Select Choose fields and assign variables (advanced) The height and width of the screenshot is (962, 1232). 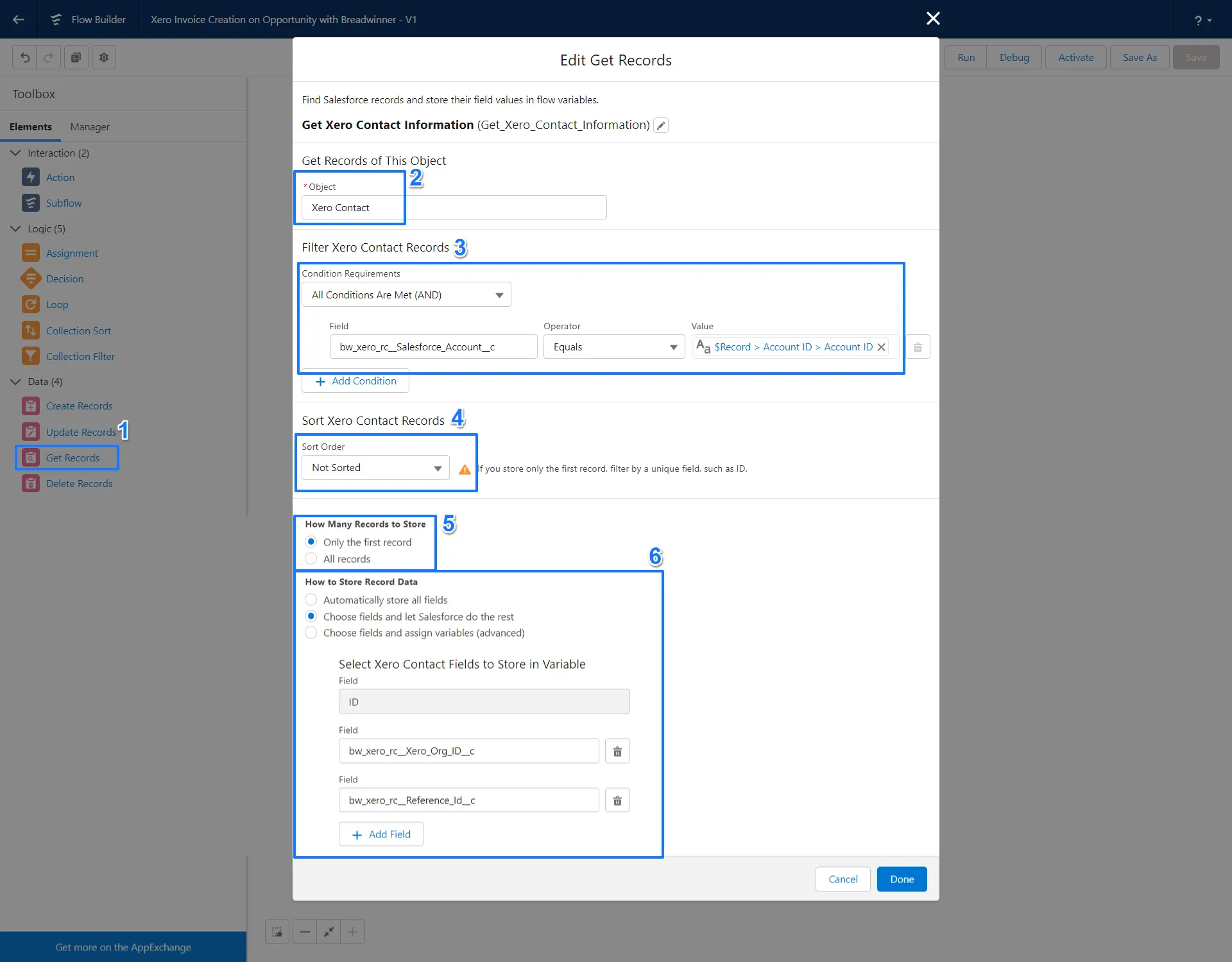[x=311, y=632]
